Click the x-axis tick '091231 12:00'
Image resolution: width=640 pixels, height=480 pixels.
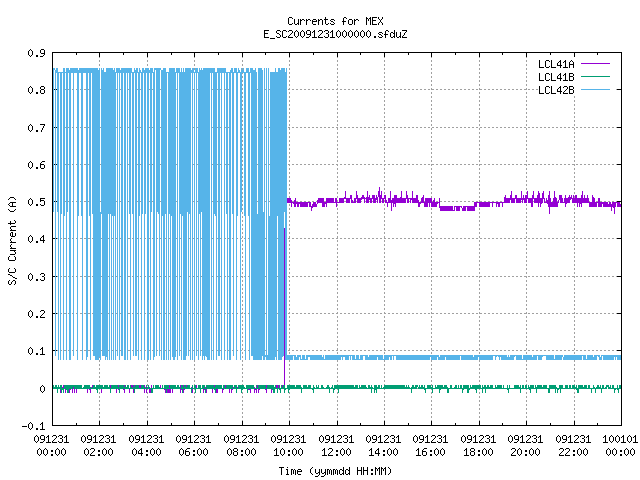336,446
